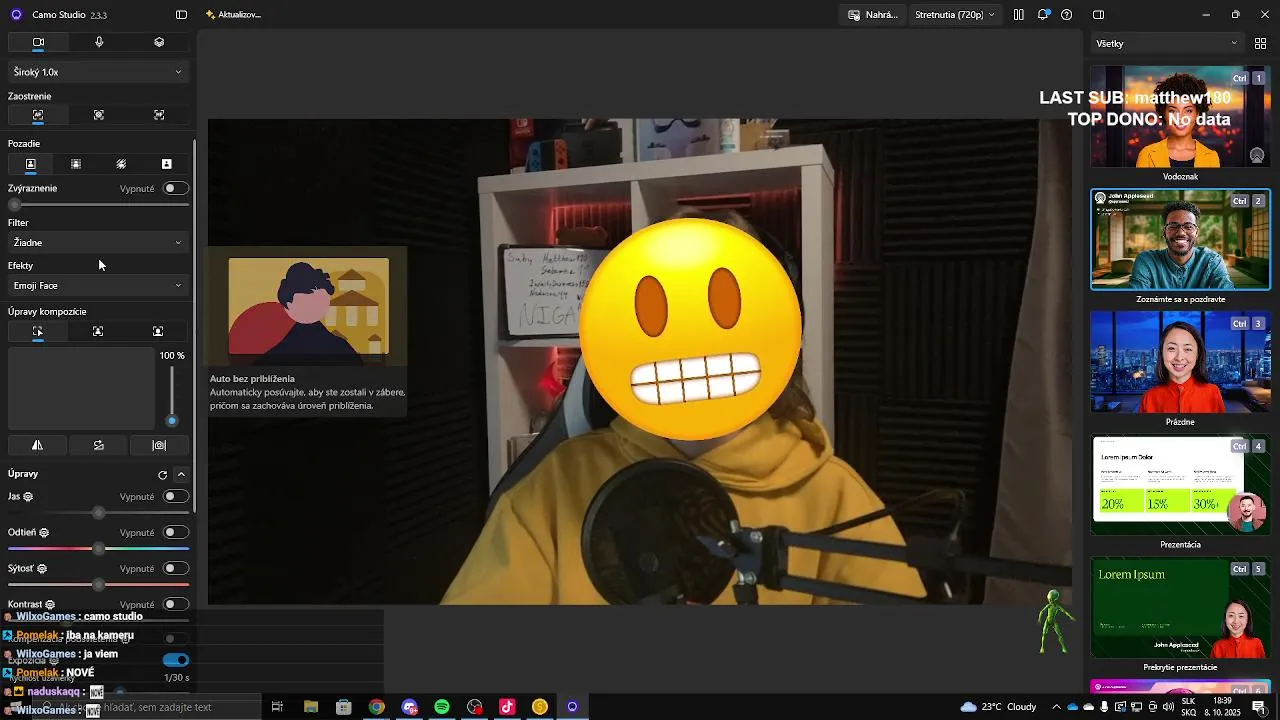The width and height of the screenshot is (1280, 720).
Task: Select the third auto-framing mode icon
Action: click(x=158, y=331)
